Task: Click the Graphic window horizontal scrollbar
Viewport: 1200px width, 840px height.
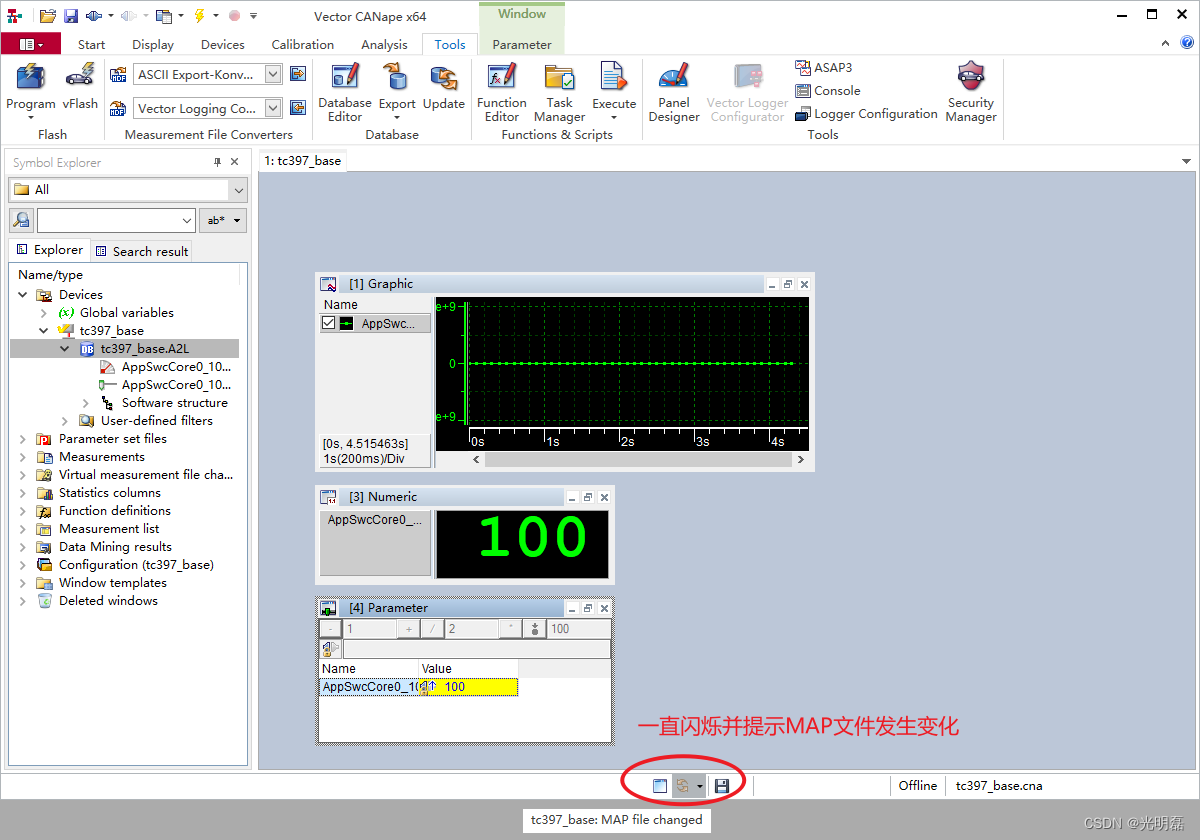Action: tap(638, 460)
